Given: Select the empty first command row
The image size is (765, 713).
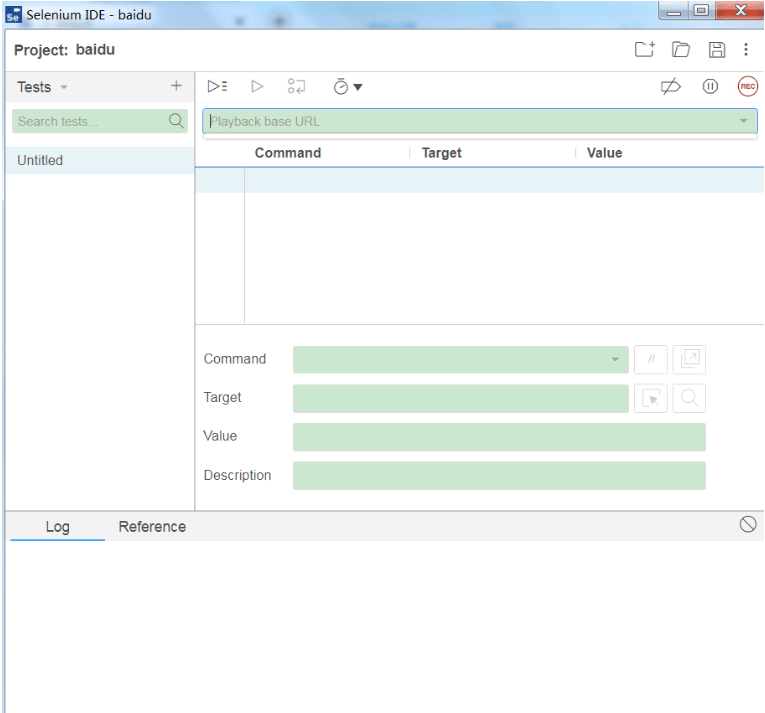Looking at the screenshot, I should (x=480, y=180).
